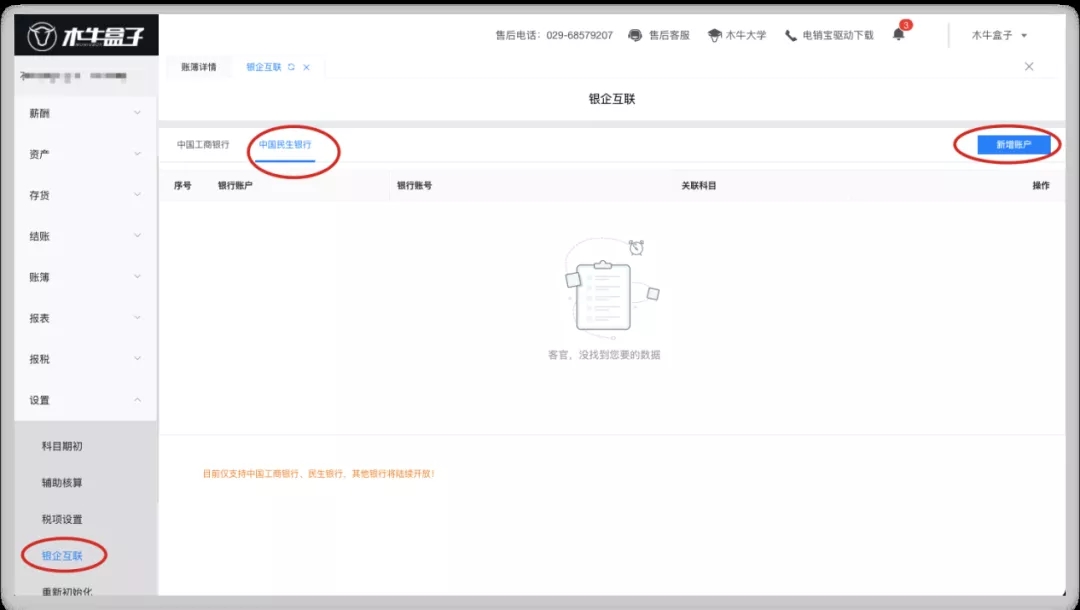The width and height of the screenshot is (1080, 610).
Task: Click 电销宝驱动下载 phone download link
Action: (x=829, y=35)
